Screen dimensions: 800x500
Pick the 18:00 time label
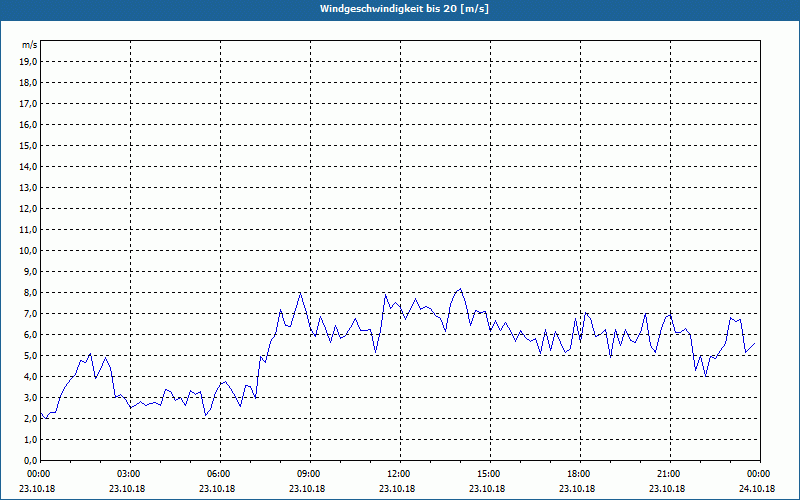580,474
